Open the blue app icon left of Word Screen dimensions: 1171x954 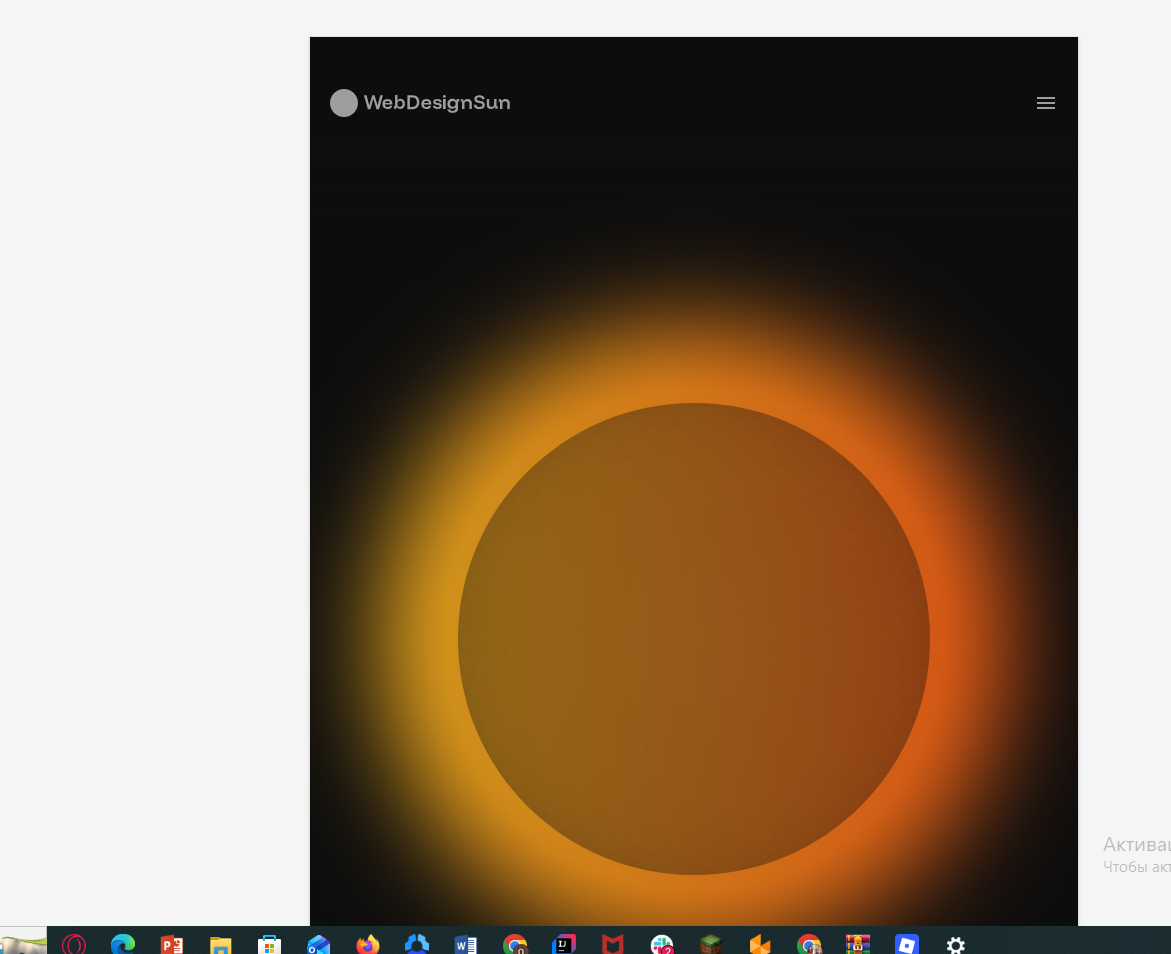point(417,944)
